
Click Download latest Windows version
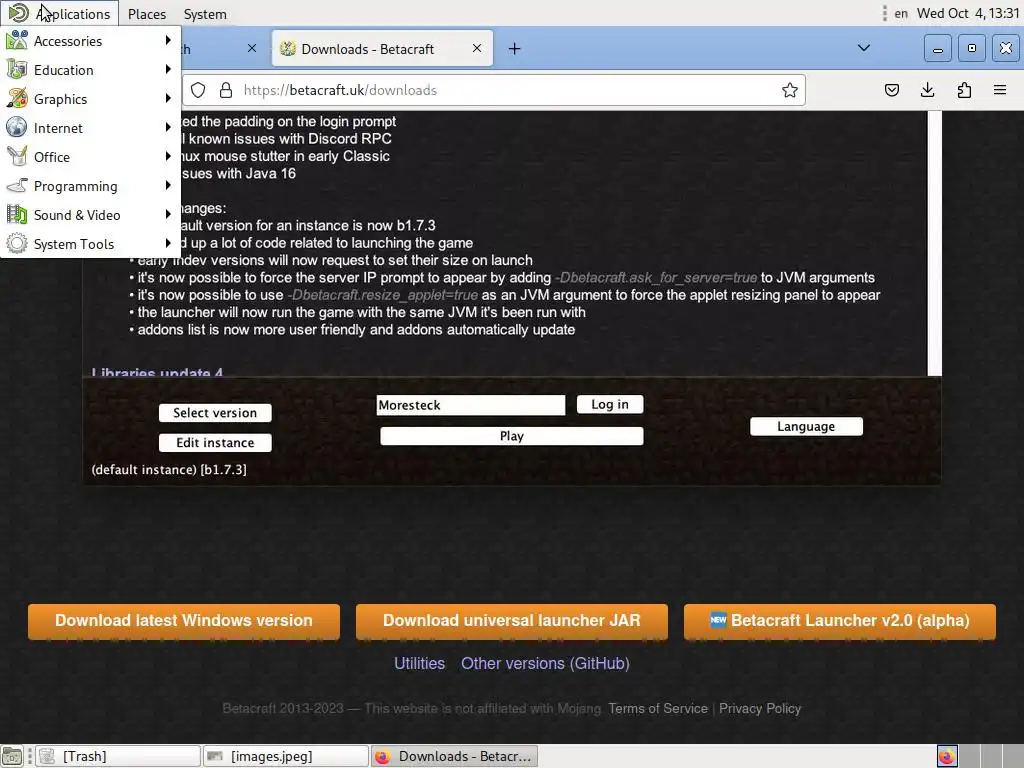184,621
